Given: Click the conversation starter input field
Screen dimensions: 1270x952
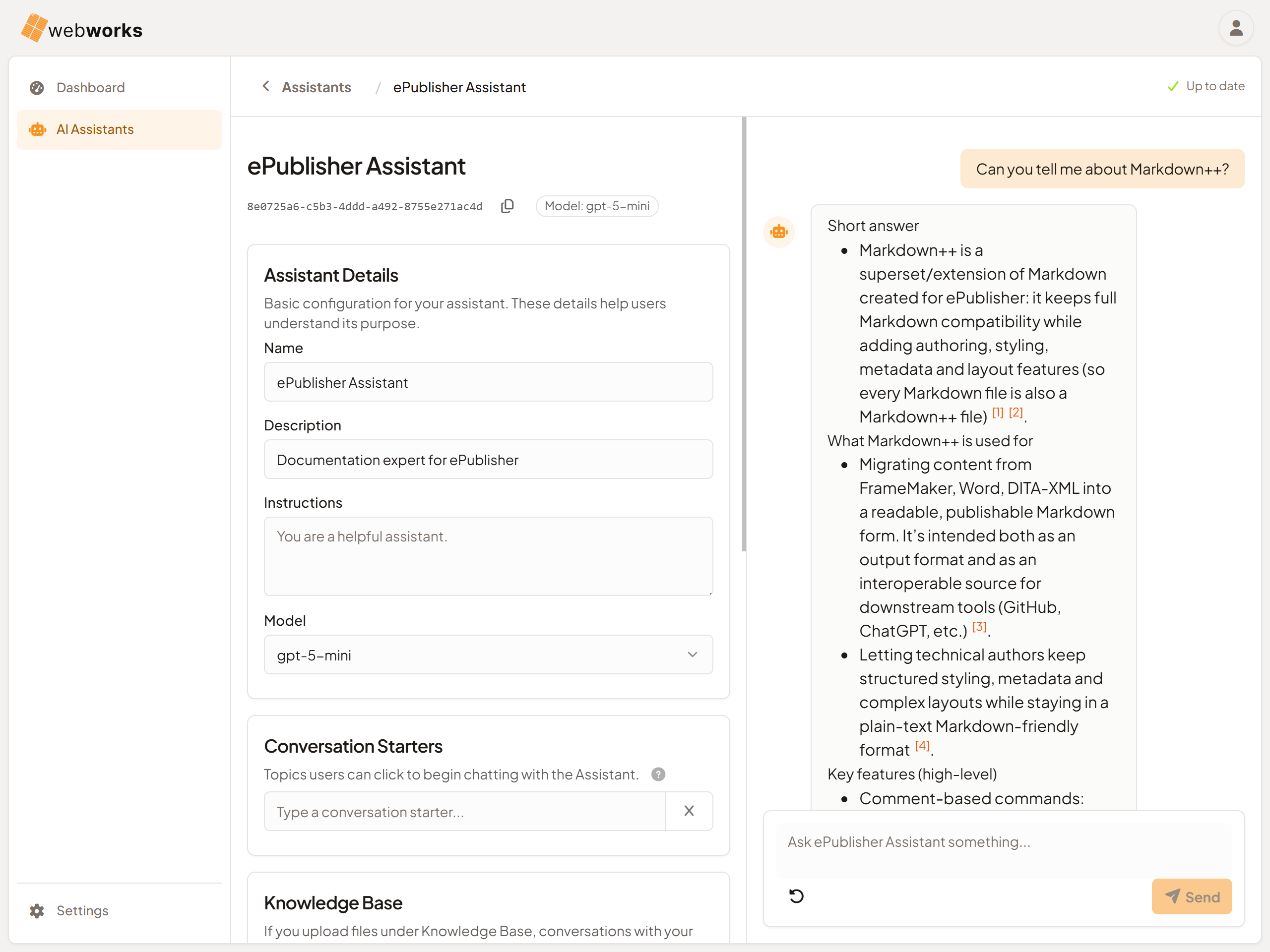Looking at the screenshot, I should [464, 811].
